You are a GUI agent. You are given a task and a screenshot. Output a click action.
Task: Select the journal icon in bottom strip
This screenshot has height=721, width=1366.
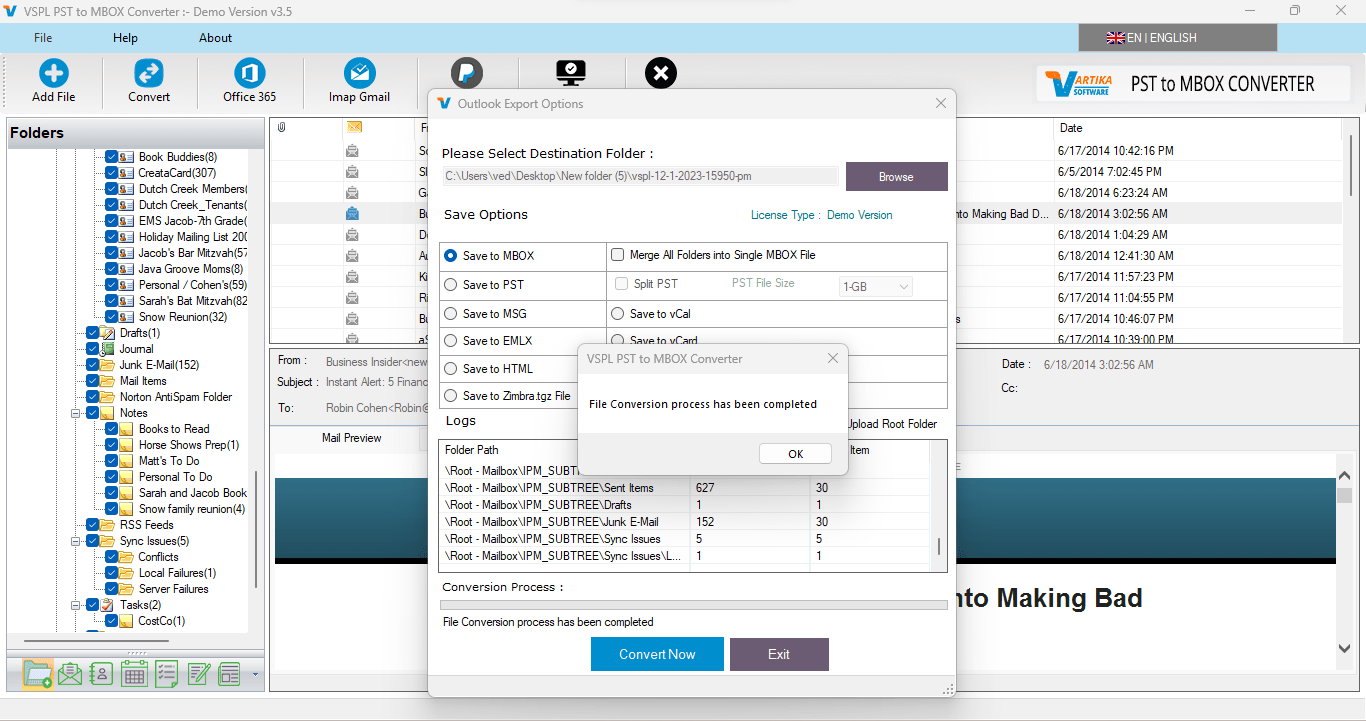click(x=230, y=674)
